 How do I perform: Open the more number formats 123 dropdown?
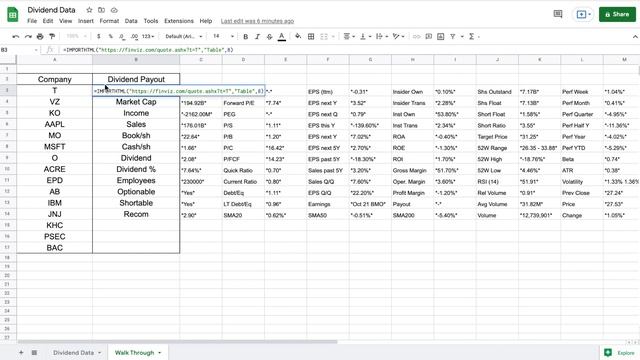click(148, 37)
